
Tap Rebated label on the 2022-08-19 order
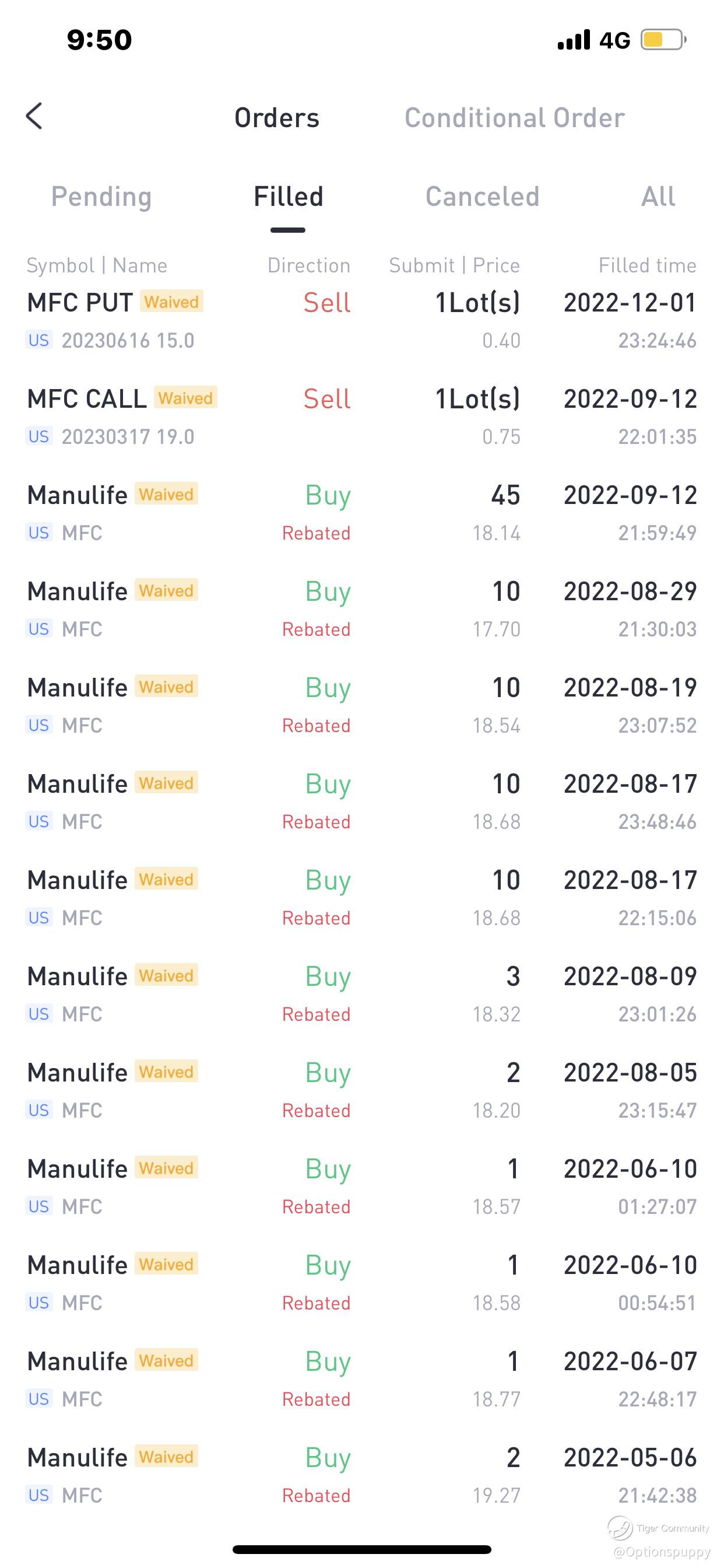pos(316,726)
